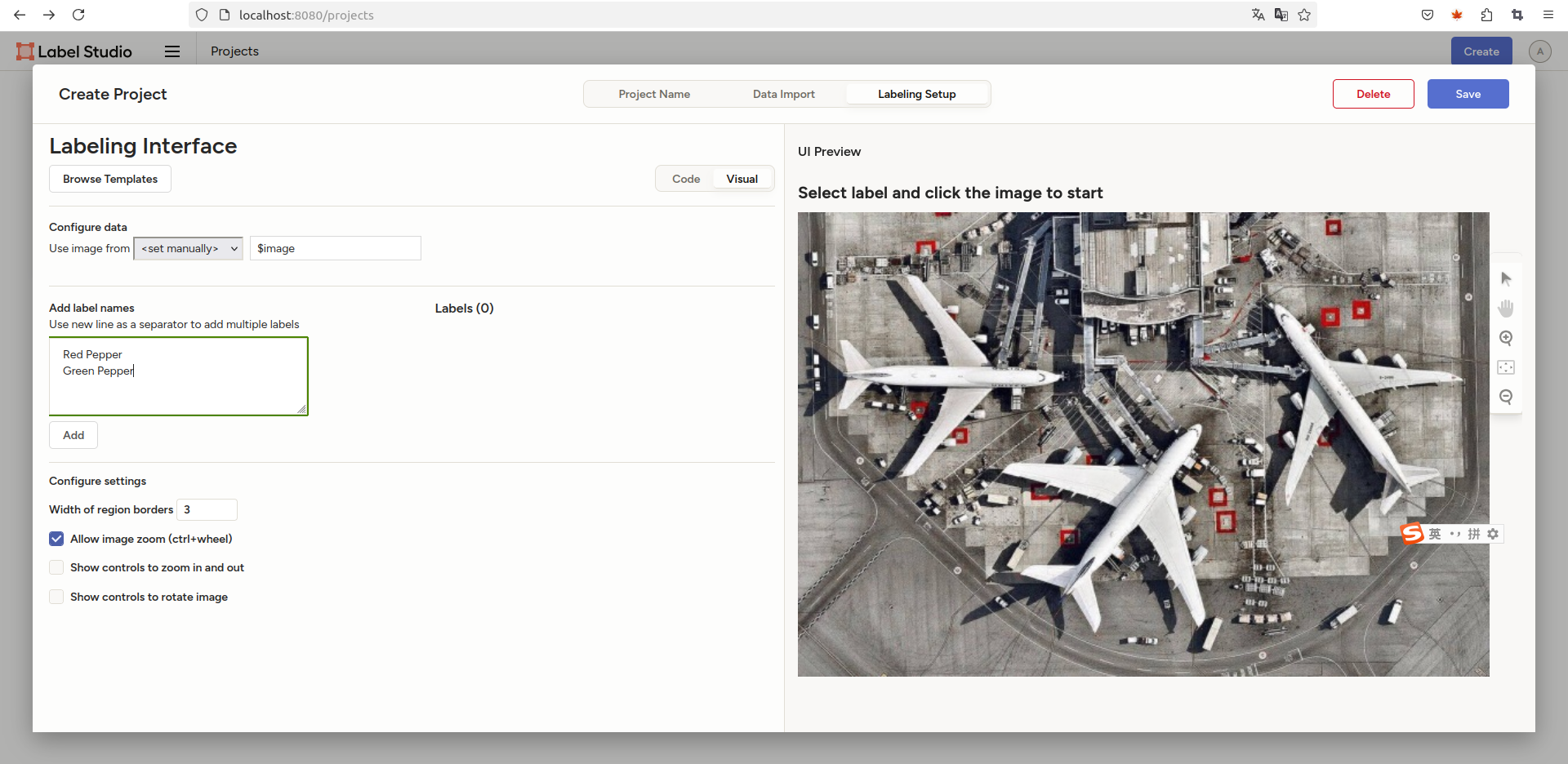Reload the page with browser refresh icon
The image size is (1568, 764).
78,15
